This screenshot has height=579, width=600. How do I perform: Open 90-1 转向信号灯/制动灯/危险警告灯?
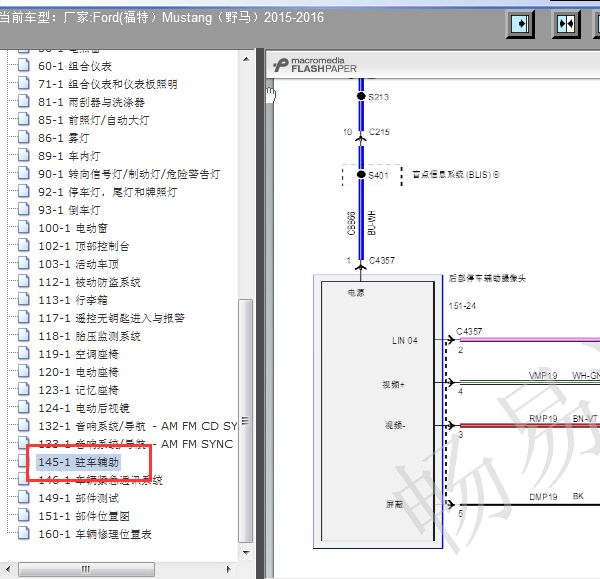coord(129,174)
